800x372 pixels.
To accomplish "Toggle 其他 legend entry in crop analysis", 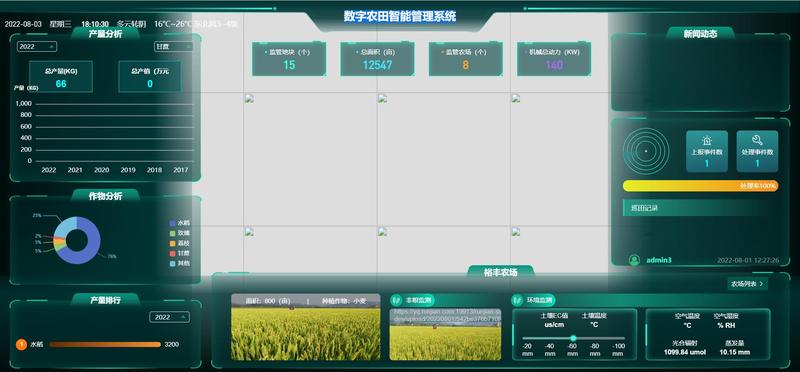I will (x=180, y=263).
